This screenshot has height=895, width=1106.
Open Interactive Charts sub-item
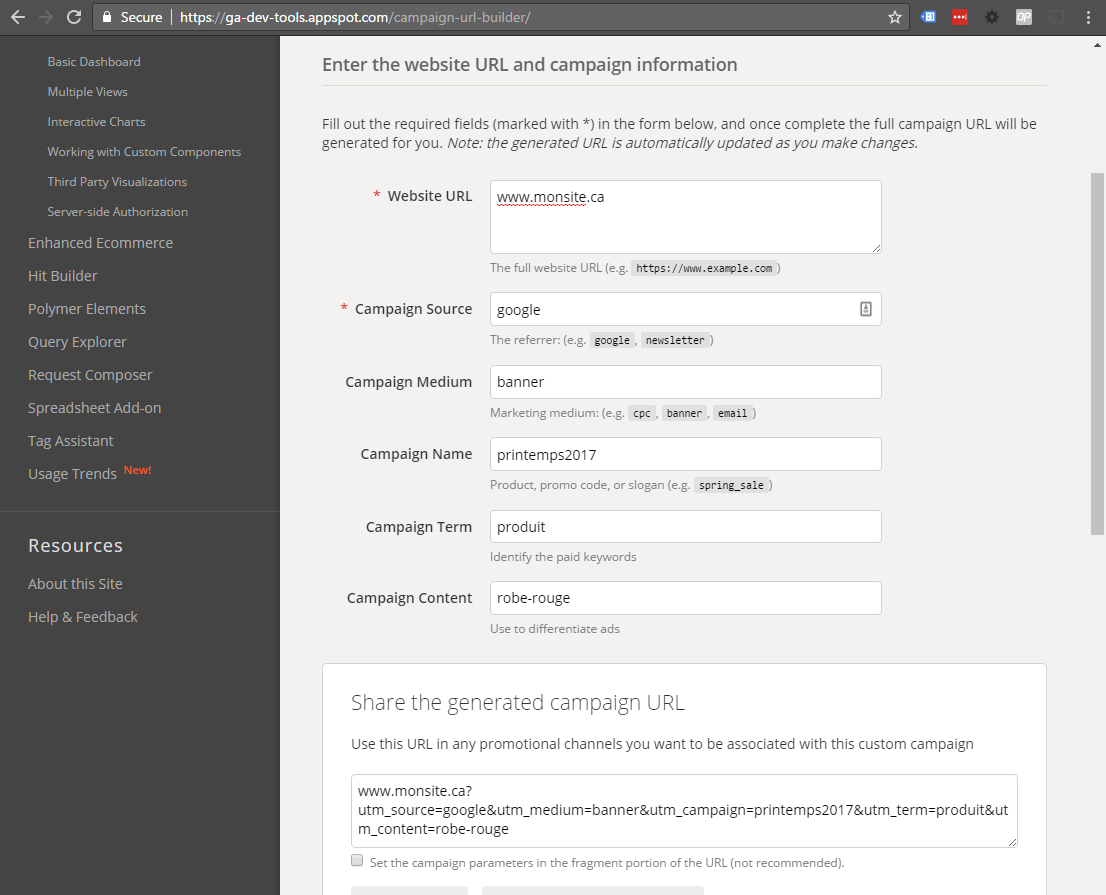pos(96,122)
